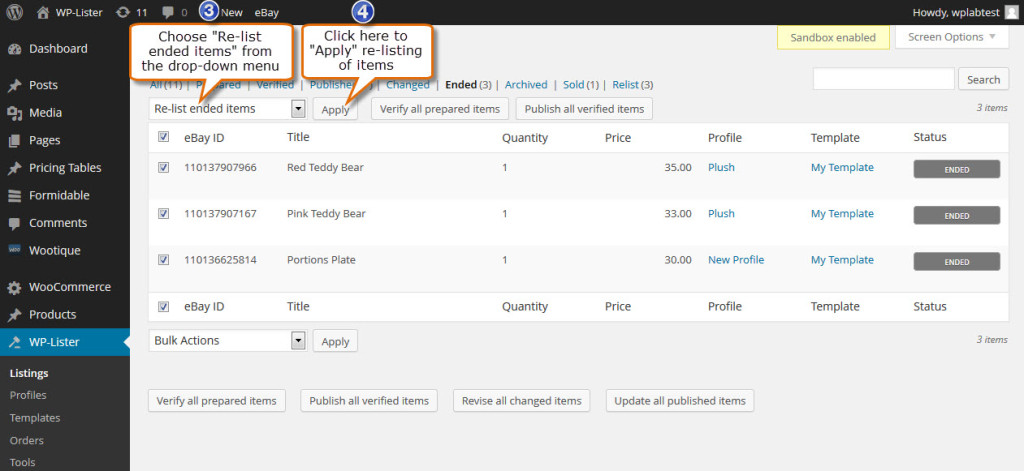
Task: Click the Sandbox enabled notice
Action: (x=833, y=37)
